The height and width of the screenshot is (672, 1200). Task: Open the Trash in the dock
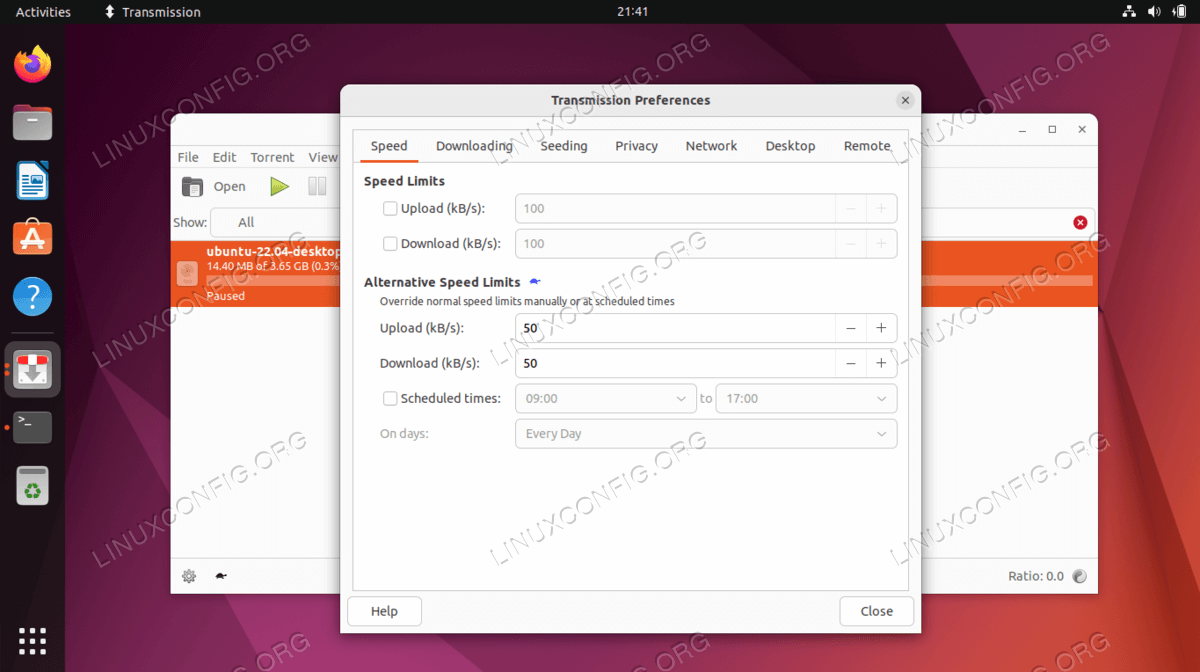(x=33, y=485)
